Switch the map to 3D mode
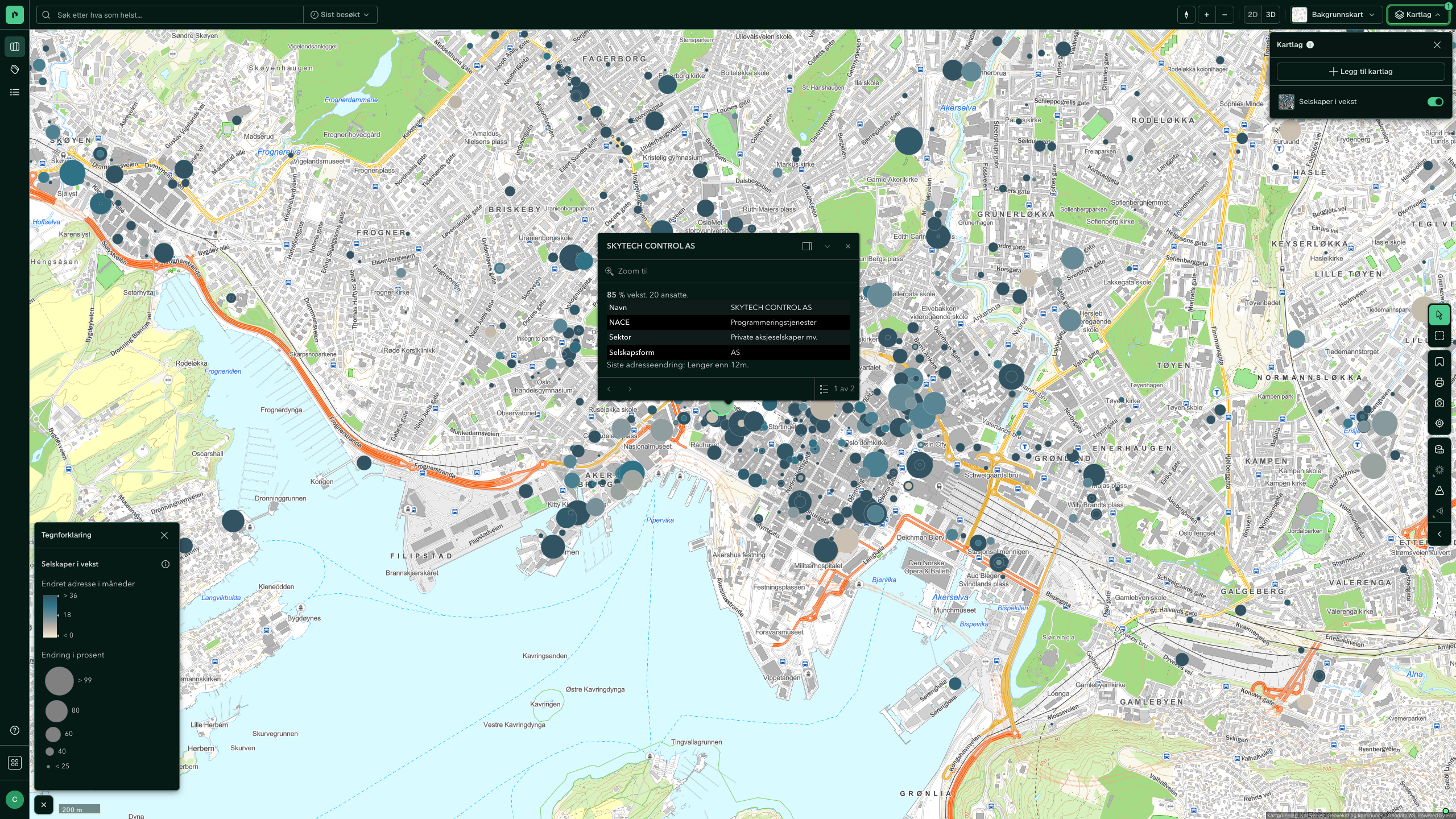Viewport: 1456px width, 819px height. 1271,15
